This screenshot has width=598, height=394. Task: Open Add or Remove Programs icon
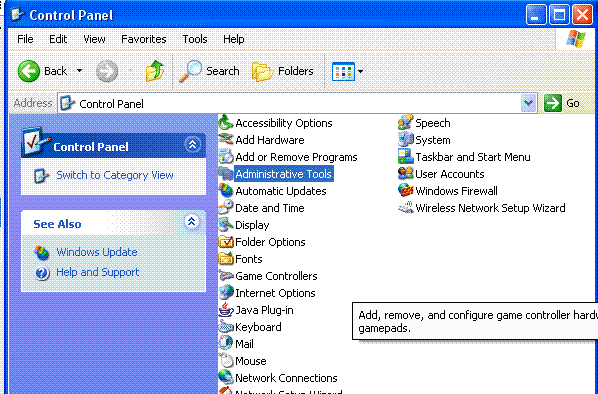pyautogui.click(x=226, y=157)
